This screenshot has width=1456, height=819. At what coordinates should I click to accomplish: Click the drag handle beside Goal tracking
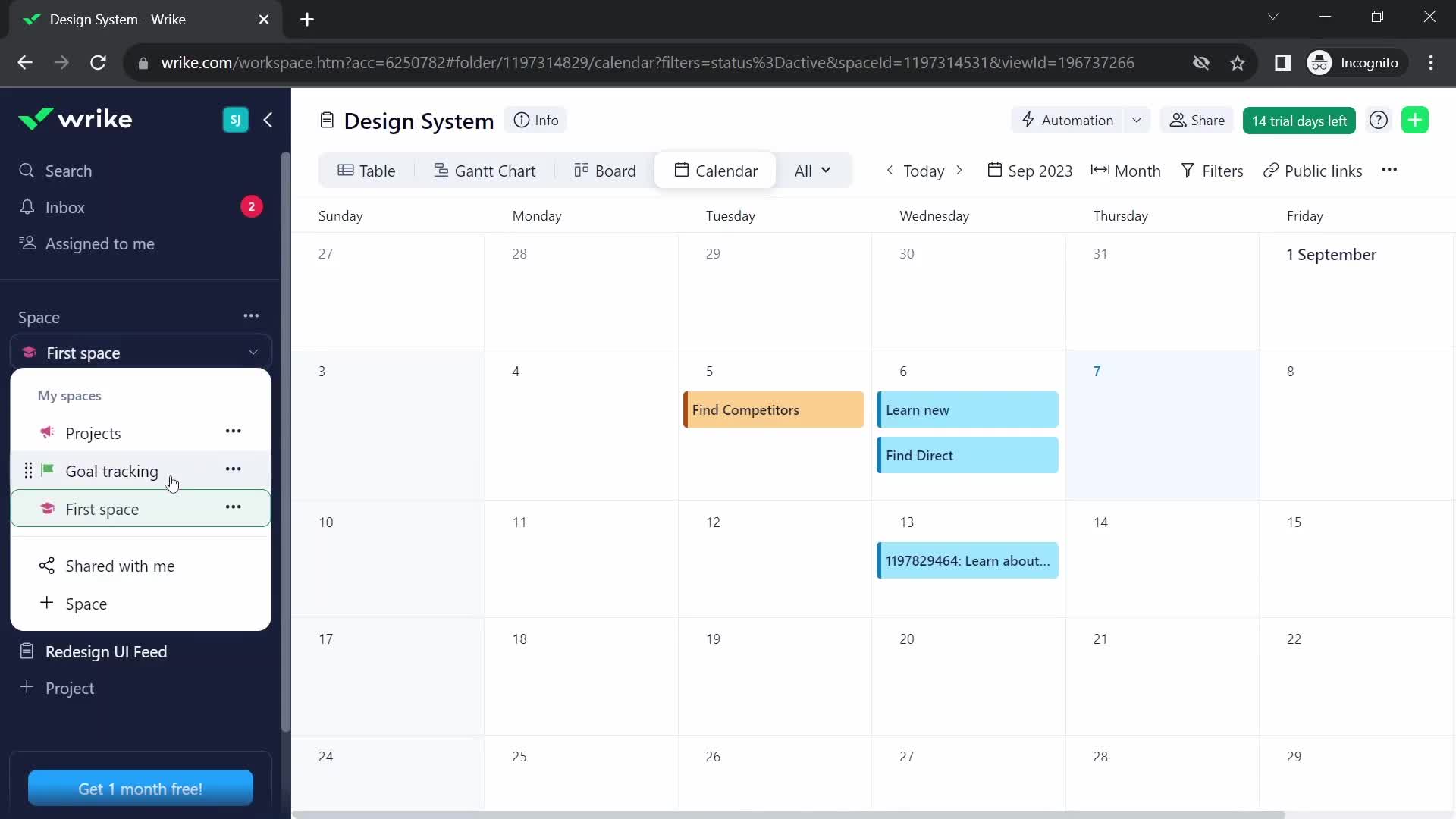click(28, 470)
